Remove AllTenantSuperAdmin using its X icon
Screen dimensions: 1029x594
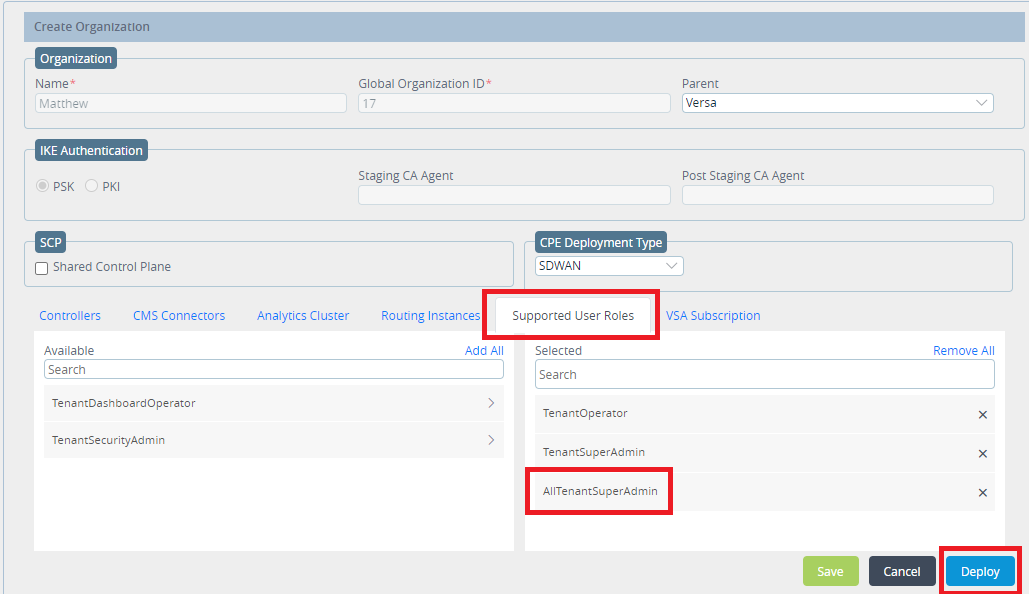982,492
